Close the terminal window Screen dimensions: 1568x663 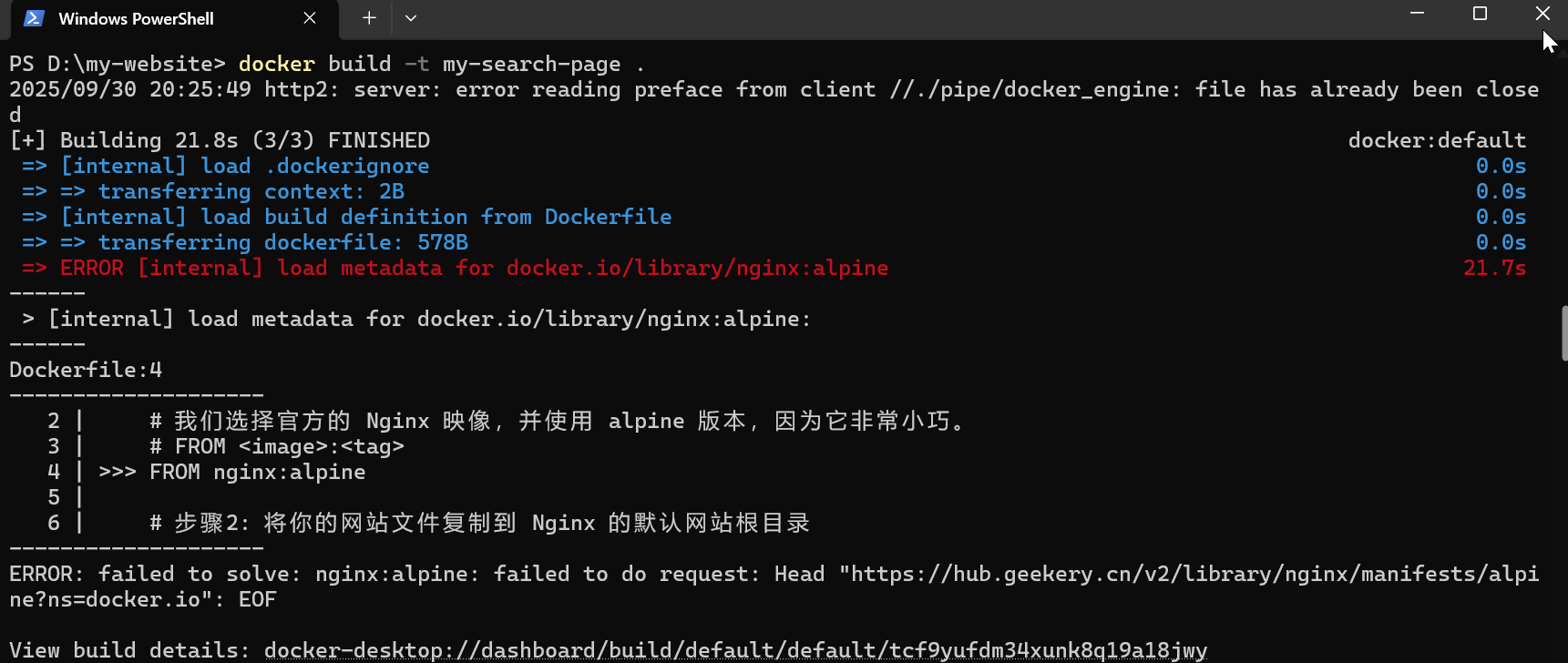[1542, 14]
